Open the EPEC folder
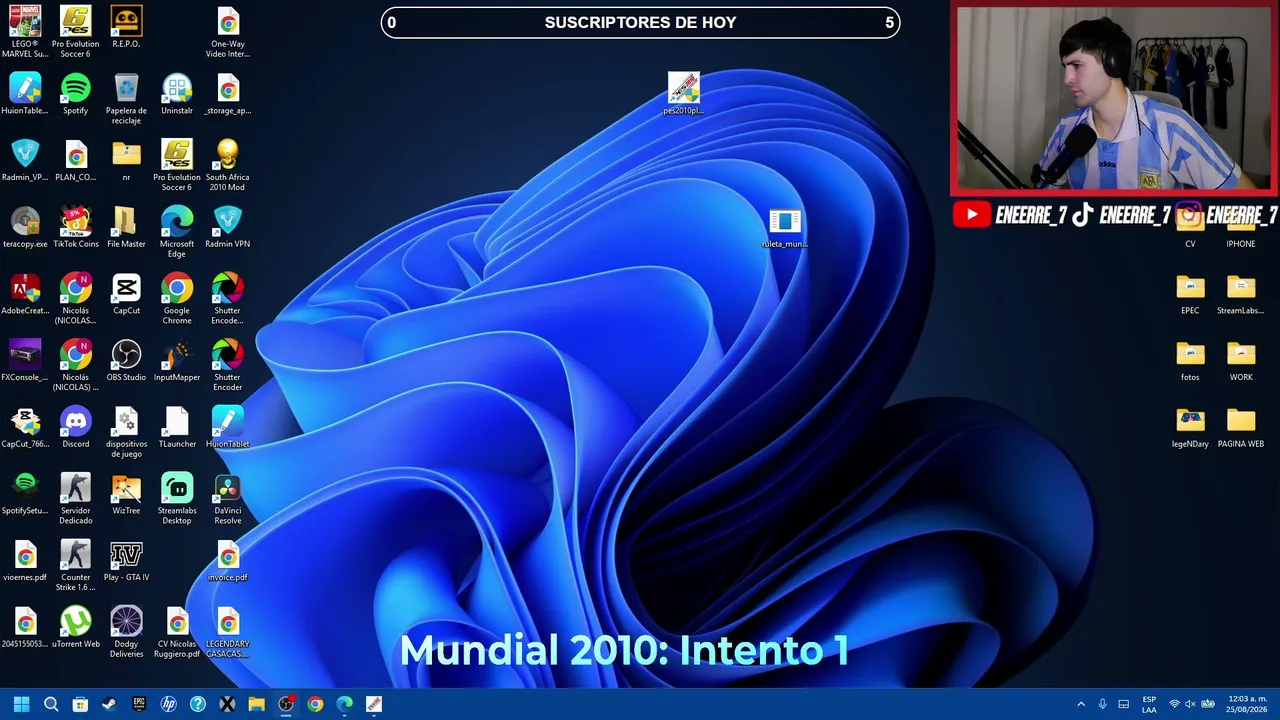This screenshot has width=1280, height=720. pyautogui.click(x=1190, y=295)
